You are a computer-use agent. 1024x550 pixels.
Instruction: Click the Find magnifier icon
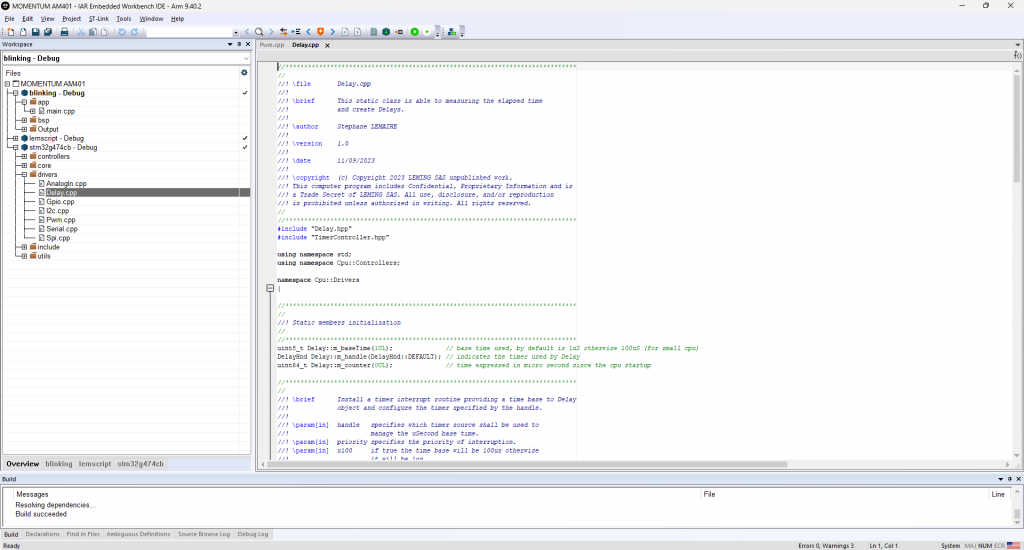coord(259,32)
